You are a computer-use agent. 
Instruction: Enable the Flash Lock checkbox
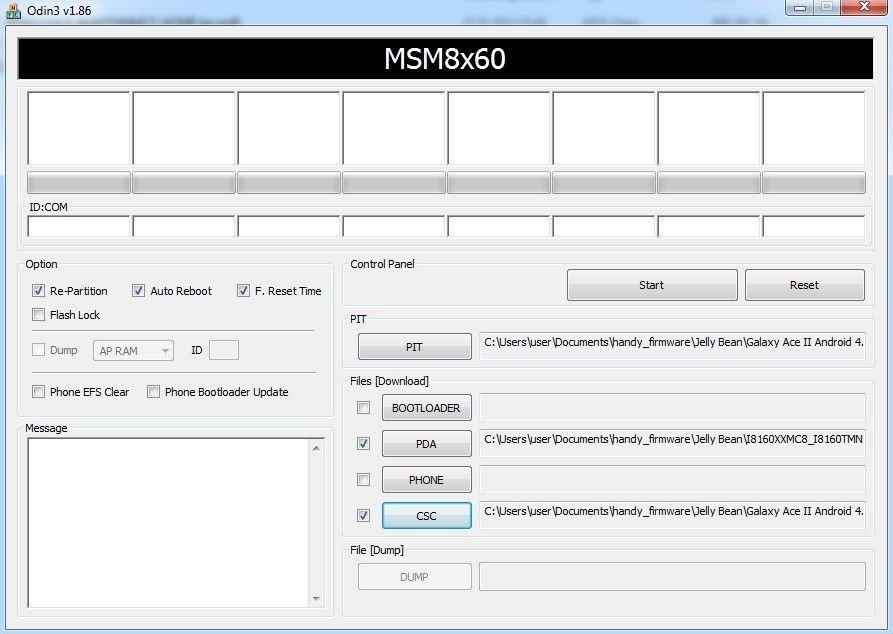[38, 314]
